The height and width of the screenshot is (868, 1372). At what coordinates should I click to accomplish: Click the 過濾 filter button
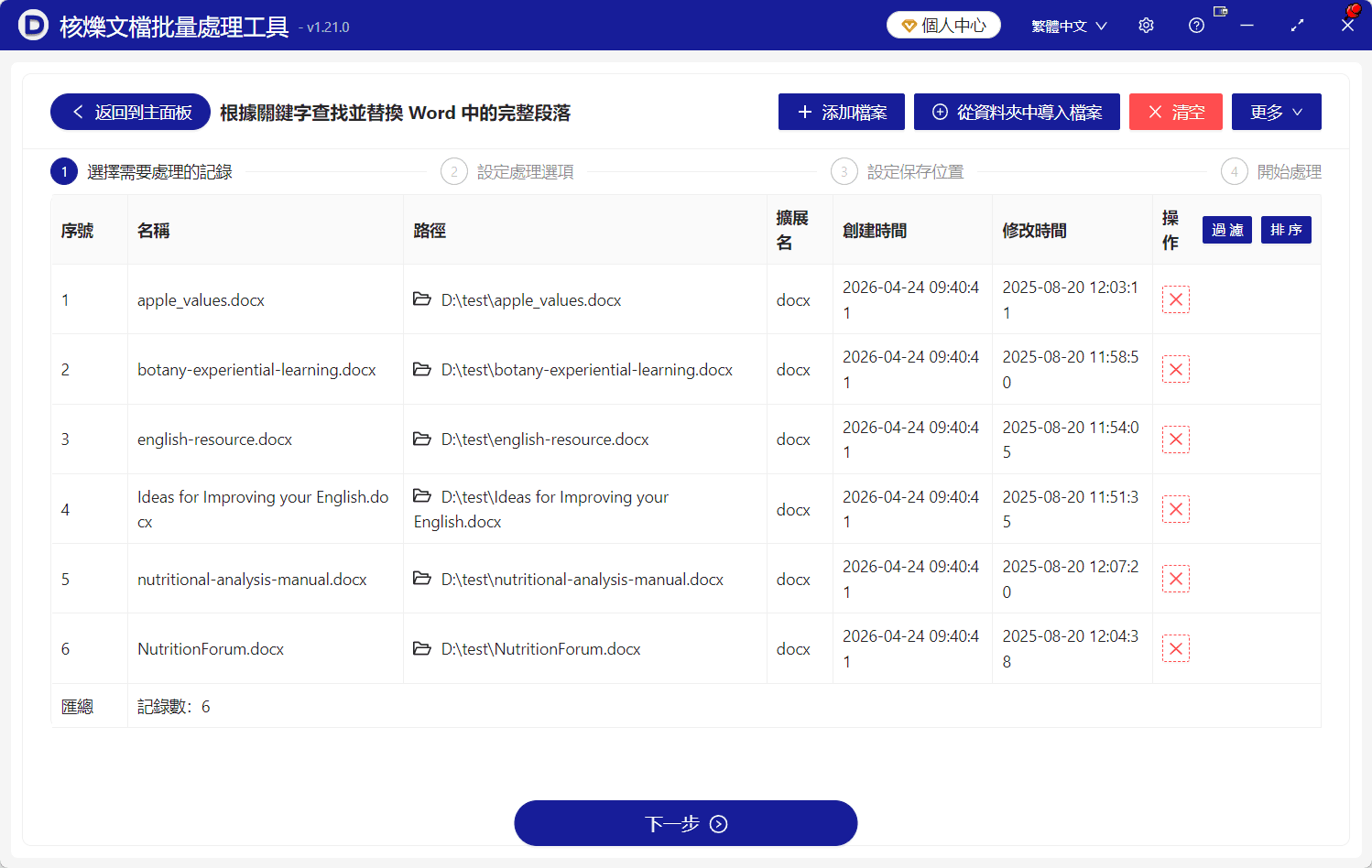(x=1226, y=230)
